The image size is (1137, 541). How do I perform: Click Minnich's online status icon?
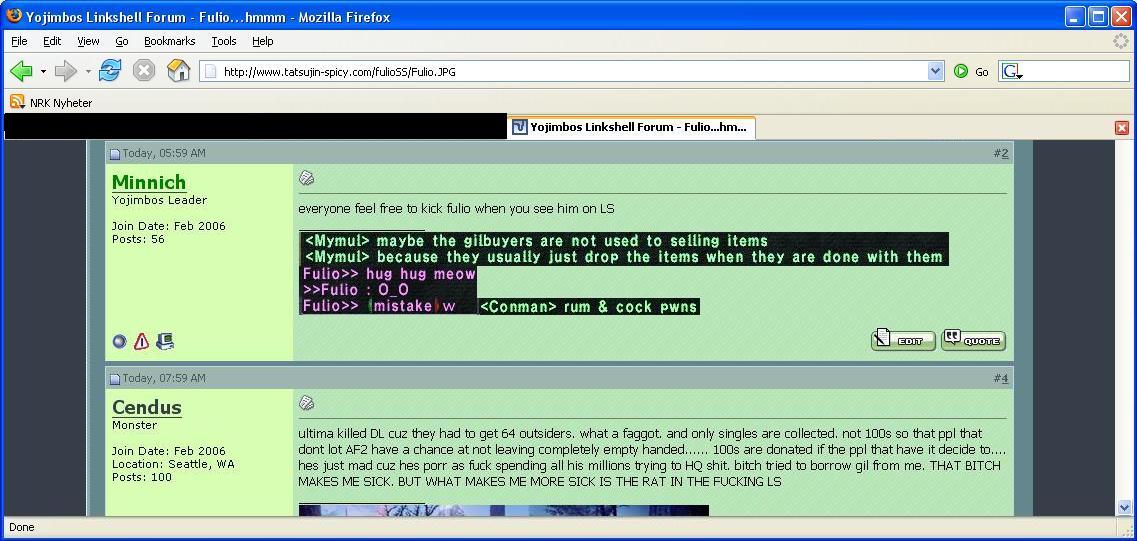119,342
